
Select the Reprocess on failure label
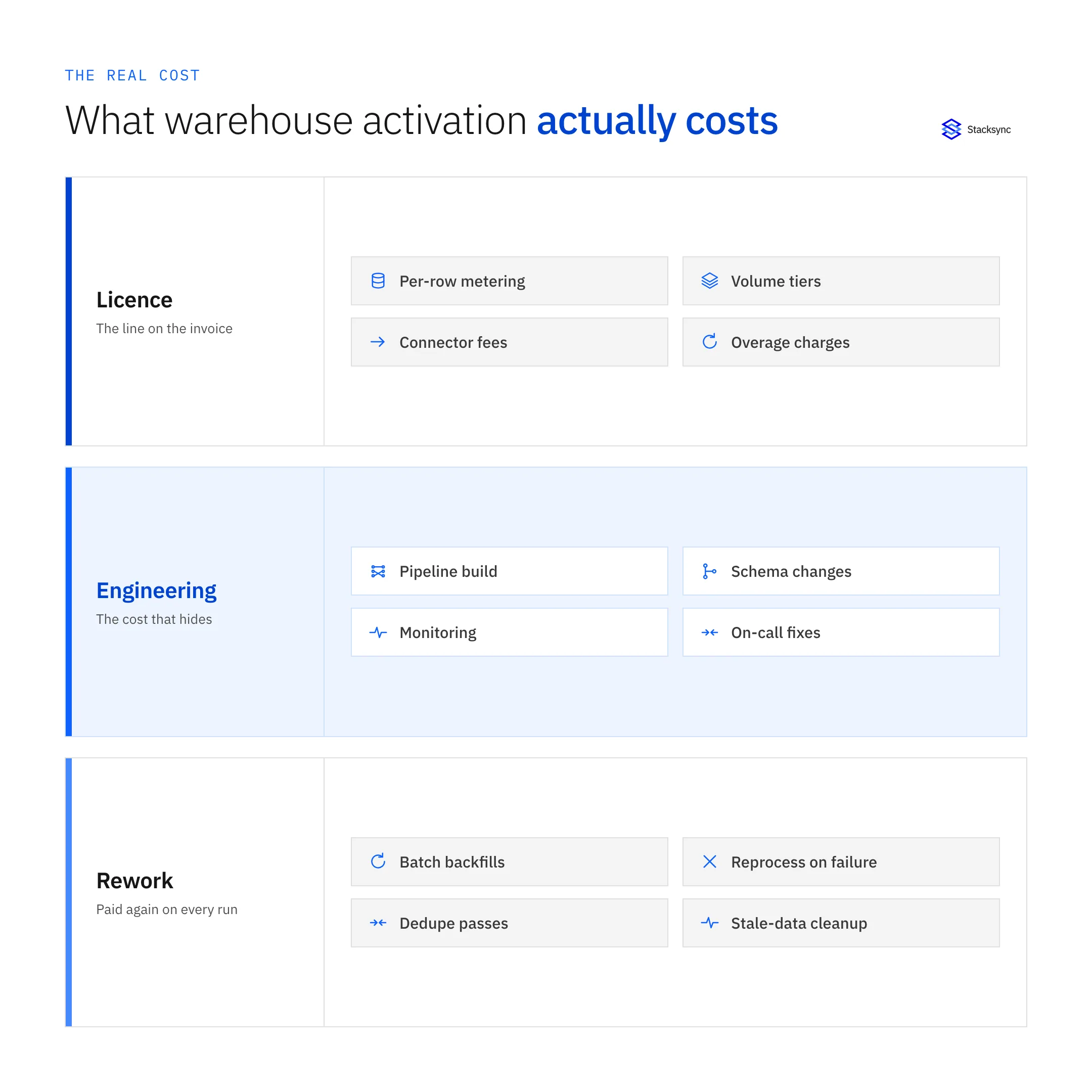point(804,862)
